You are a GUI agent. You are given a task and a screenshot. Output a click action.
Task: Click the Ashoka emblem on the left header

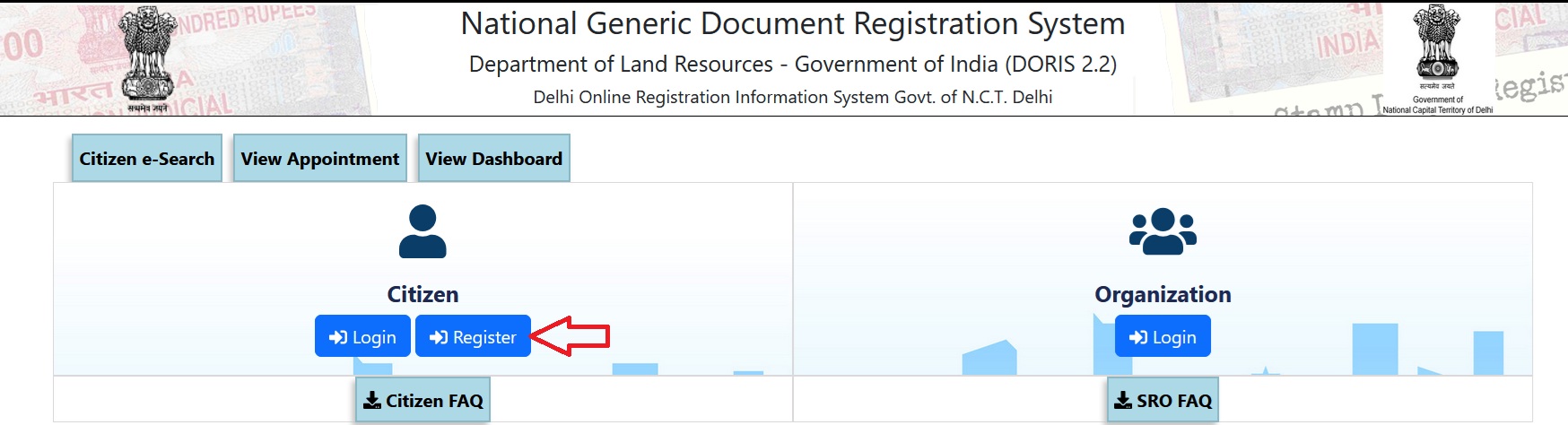(x=148, y=54)
